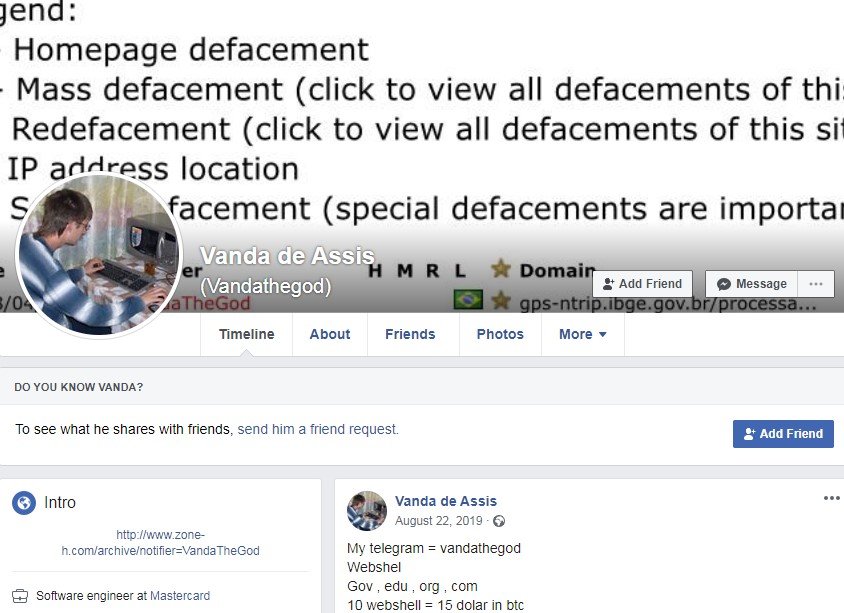Open the three-dot options beside Message
The width and height of the screenshot is (844, 613).
tap(816, 284)
